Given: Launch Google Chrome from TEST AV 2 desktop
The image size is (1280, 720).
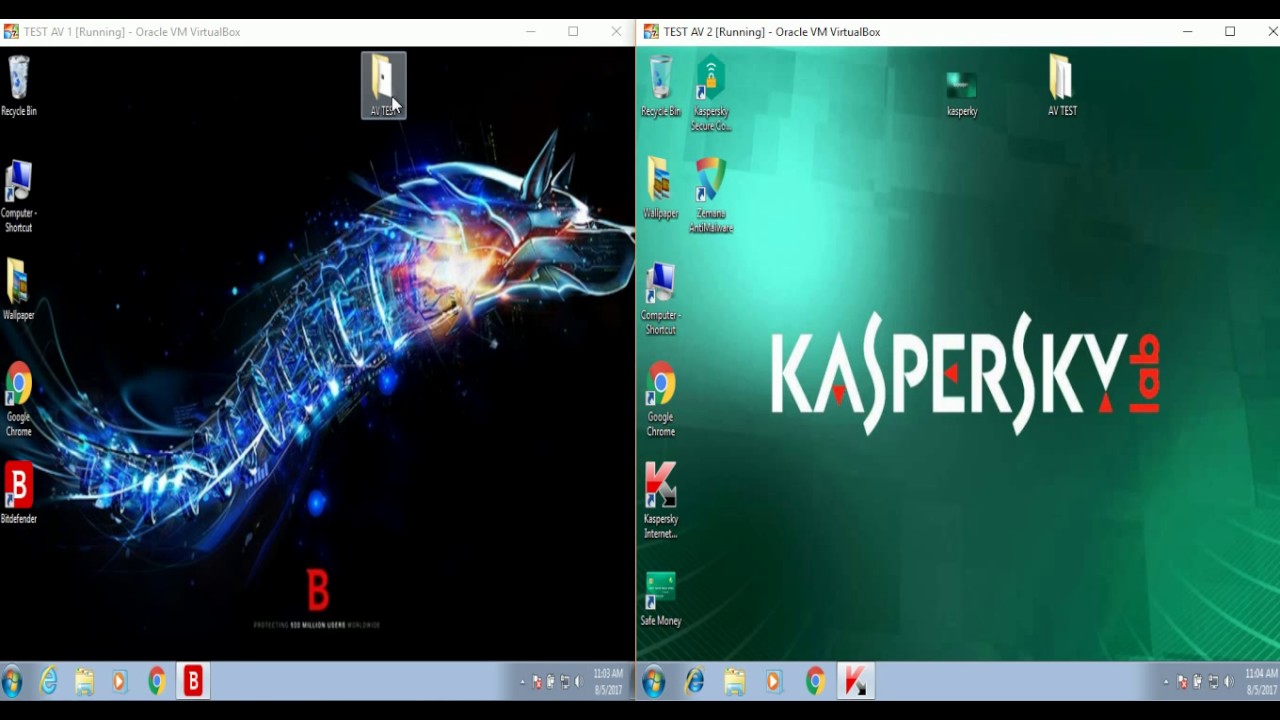Looking at the screenshot, I should pos(660,400).
